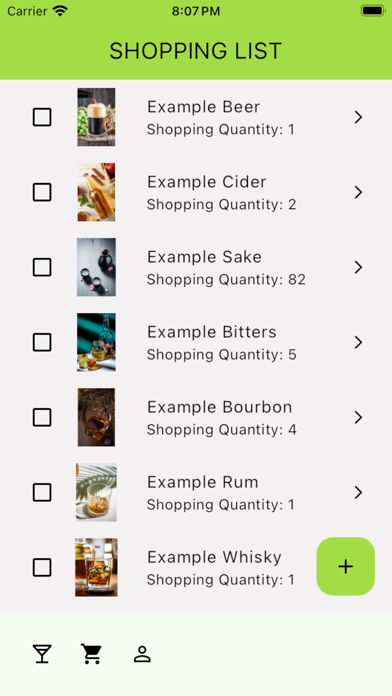This screenshot has height=696, width=392.
Task: Click the Example Whisky product image
Action: point(96,567)
